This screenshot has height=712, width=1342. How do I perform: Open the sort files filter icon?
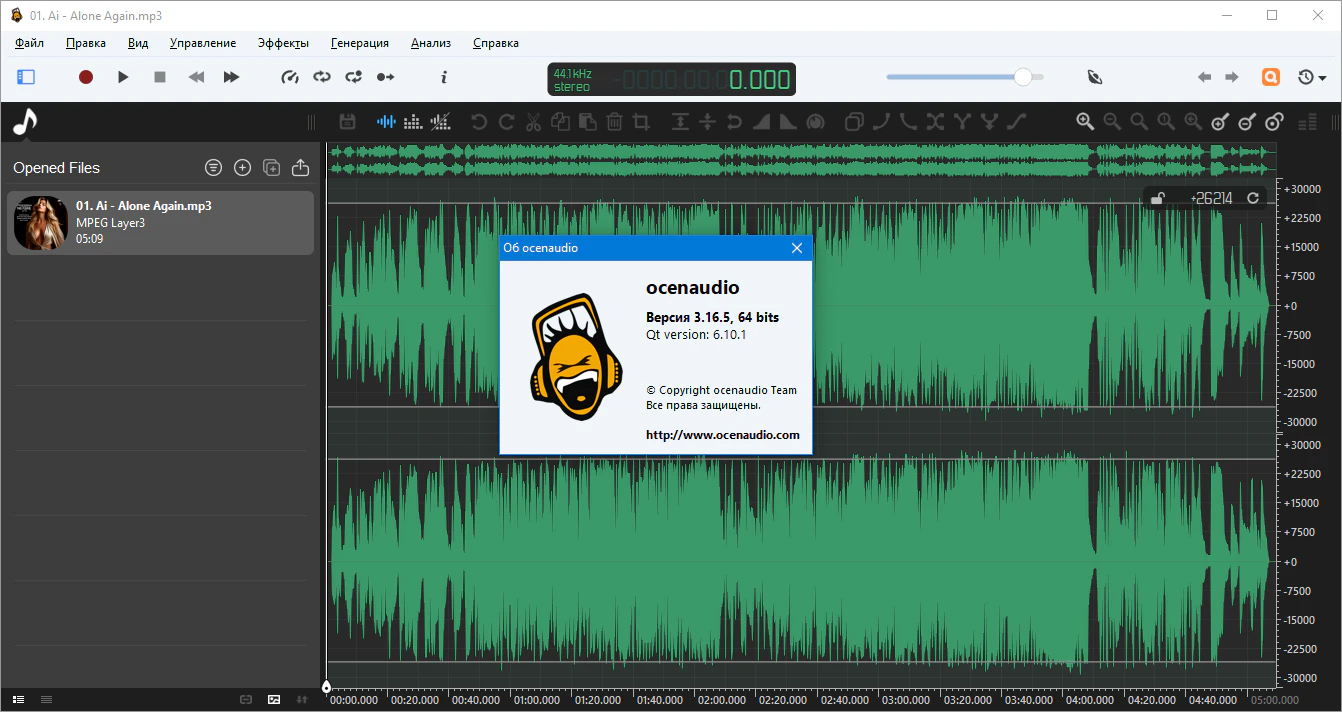(213, 168)
